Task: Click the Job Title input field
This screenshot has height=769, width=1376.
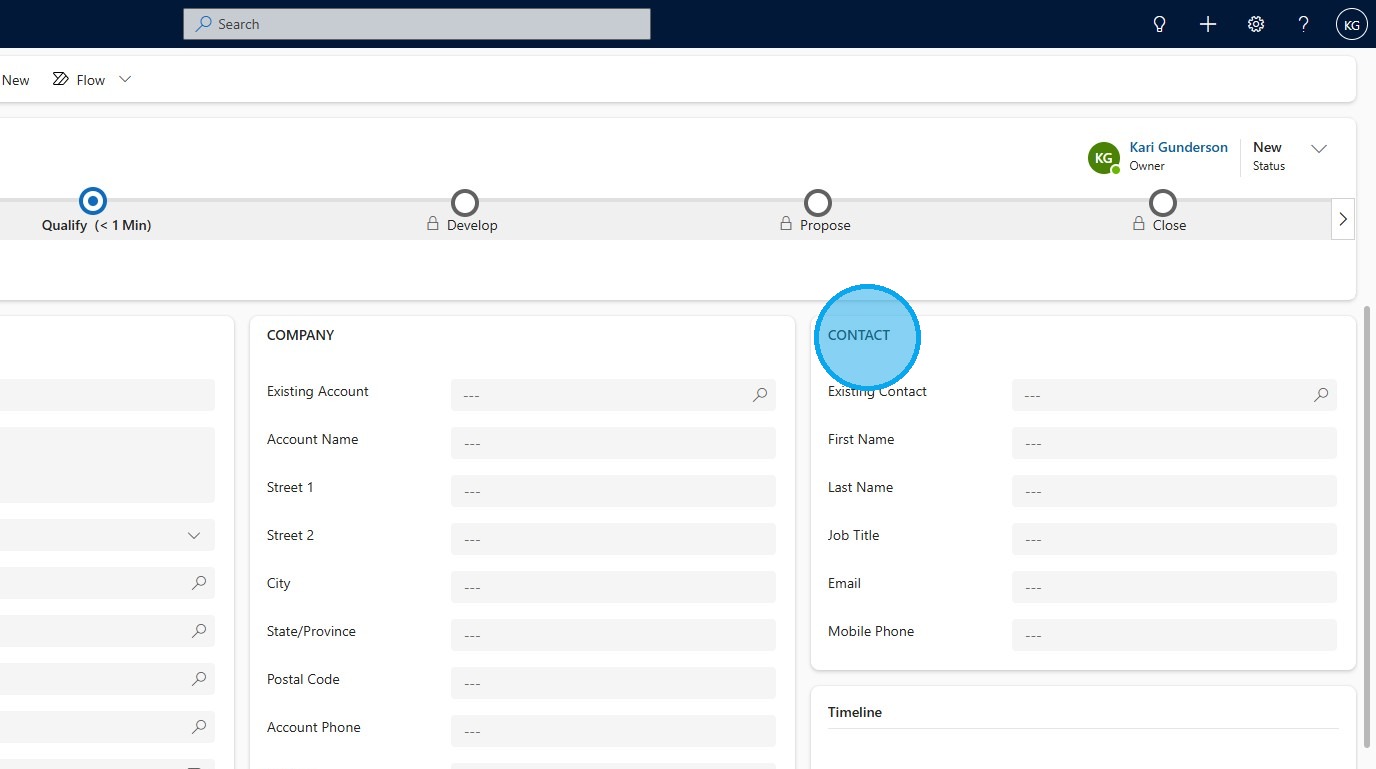Action: (x=1174, y=539)
